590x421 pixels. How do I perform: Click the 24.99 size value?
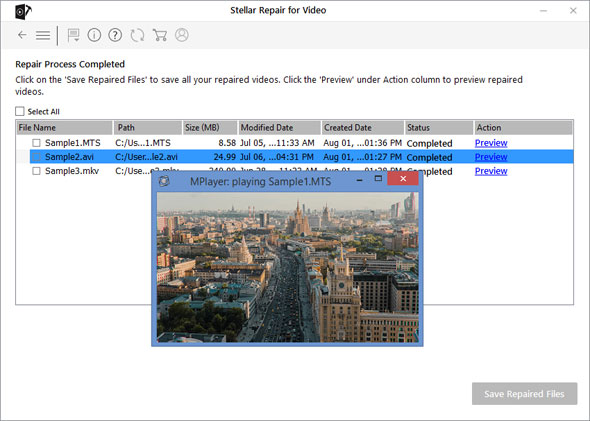[x=225, y=157]
